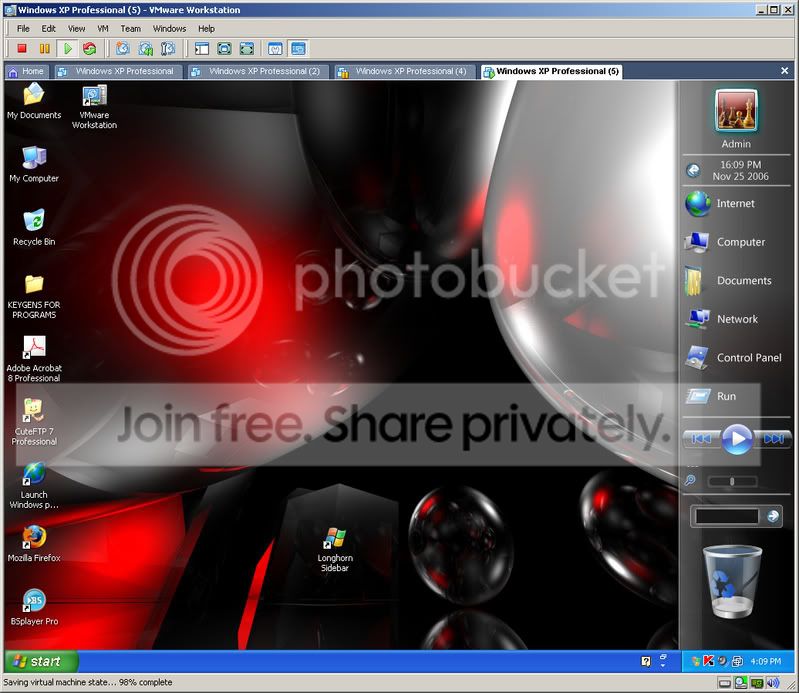The image size is (799, 693).
Task: Toggle the VMware sidebar panel view icon
Action: (202, 48)
